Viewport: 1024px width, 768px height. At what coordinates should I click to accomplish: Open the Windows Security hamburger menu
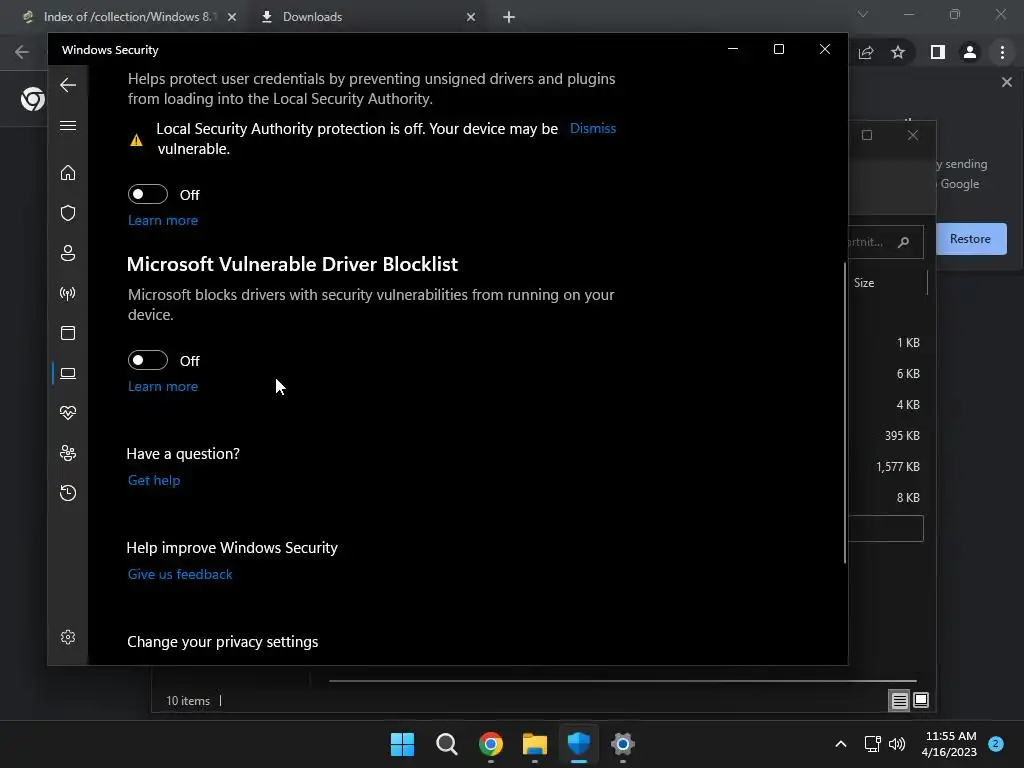point(68,125)
